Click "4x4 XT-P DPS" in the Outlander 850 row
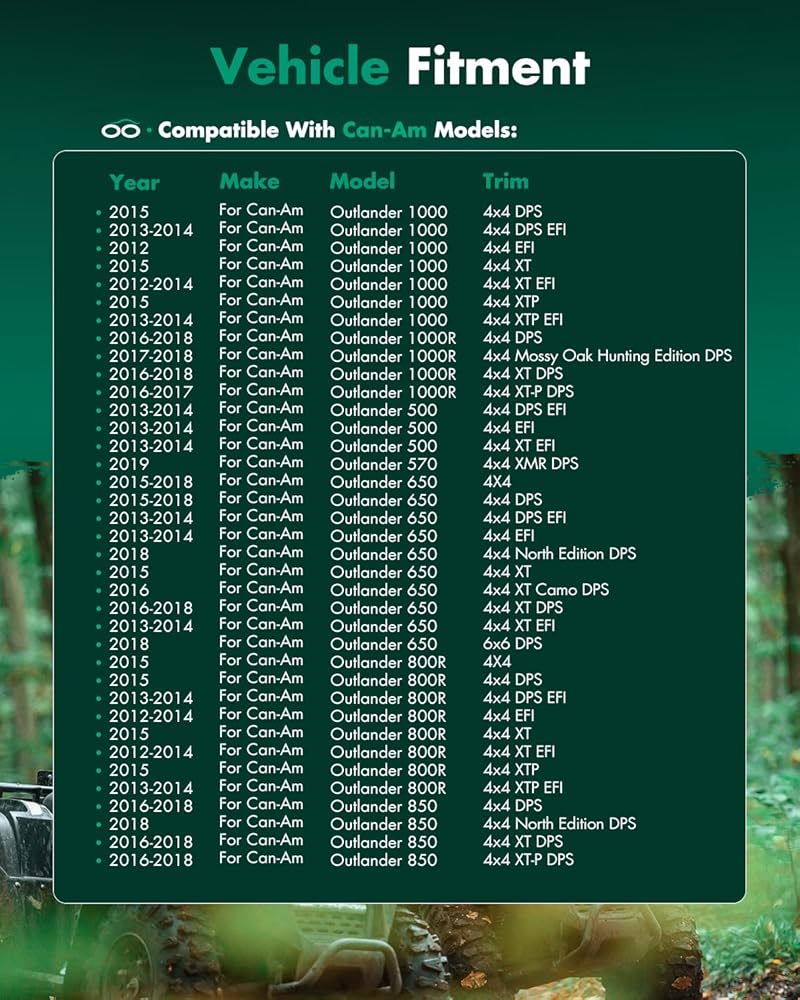Image resolution: width=800 pixels, height=1000 pixels. (x=528, y=860)
